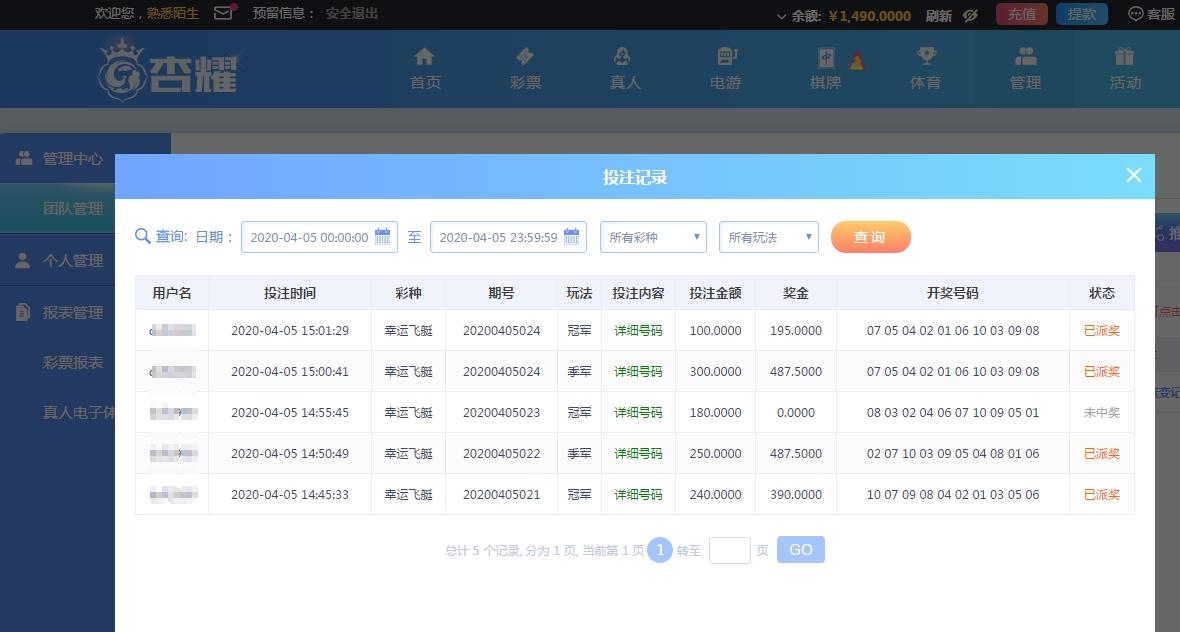
Task: Click the page number jump input
Action: point(729,550)
